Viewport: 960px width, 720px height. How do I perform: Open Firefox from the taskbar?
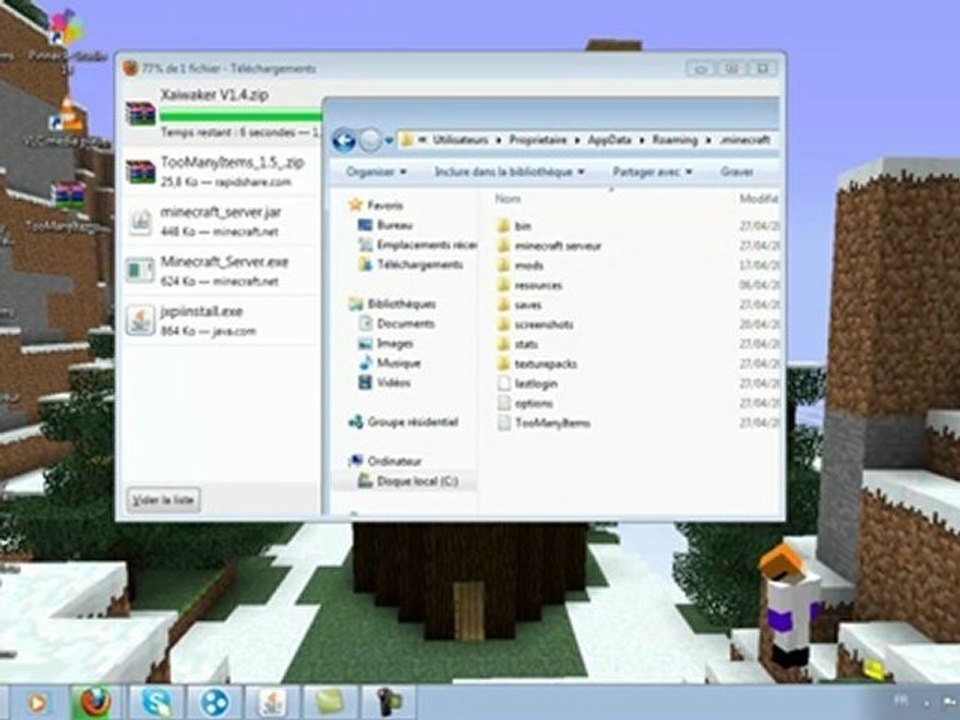[95, 702]
